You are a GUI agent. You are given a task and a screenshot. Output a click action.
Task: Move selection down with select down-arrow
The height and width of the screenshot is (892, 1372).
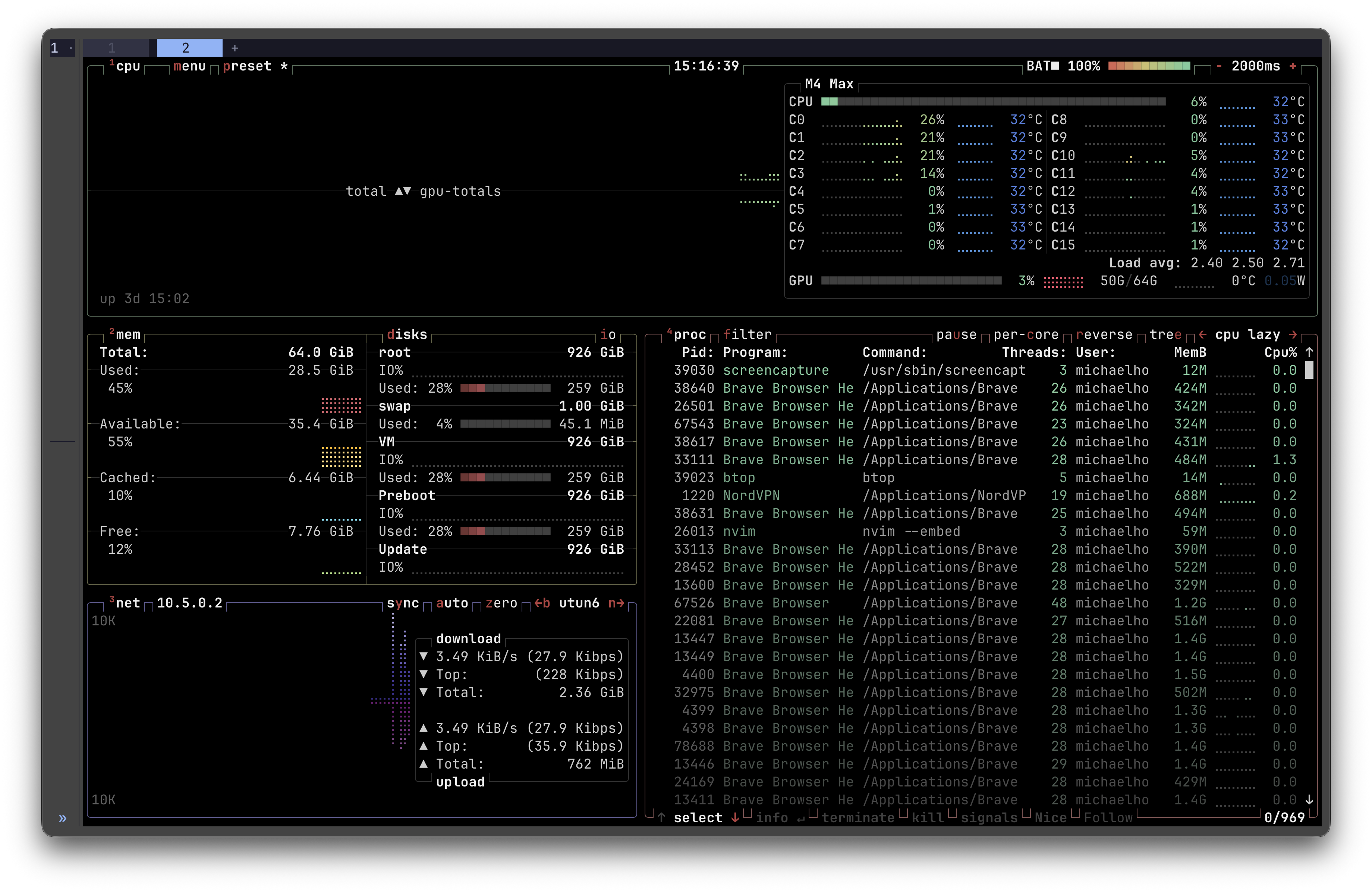[735, 818]
